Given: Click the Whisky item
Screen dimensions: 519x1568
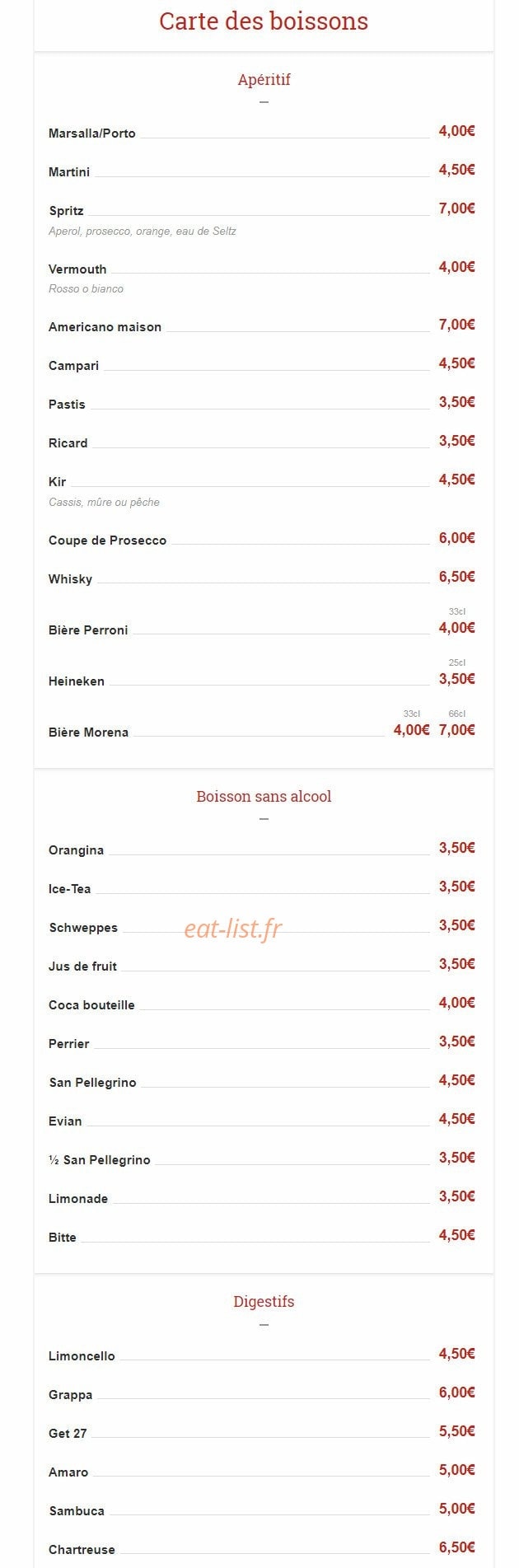Looking at the screenshot, I should pos(70,579).
